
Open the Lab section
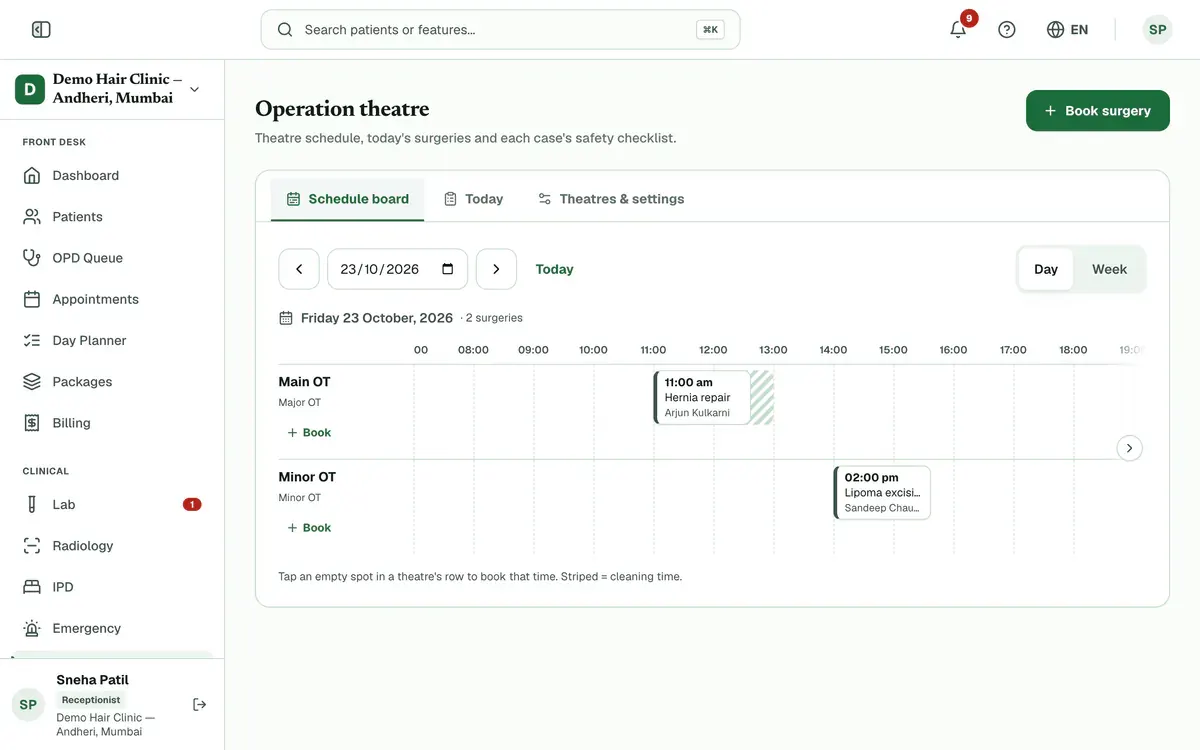pos(112,505)
